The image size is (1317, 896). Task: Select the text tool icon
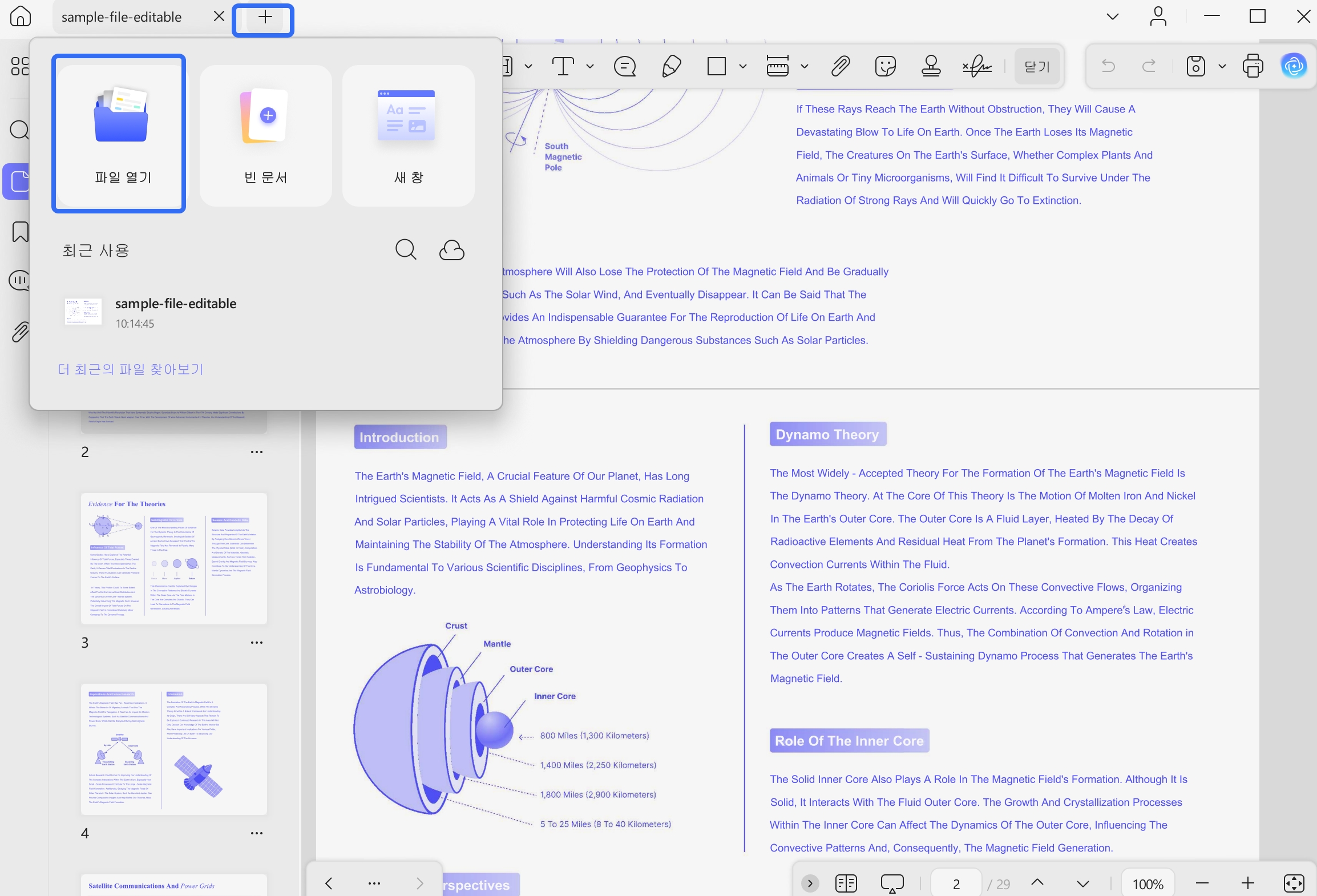563,66
